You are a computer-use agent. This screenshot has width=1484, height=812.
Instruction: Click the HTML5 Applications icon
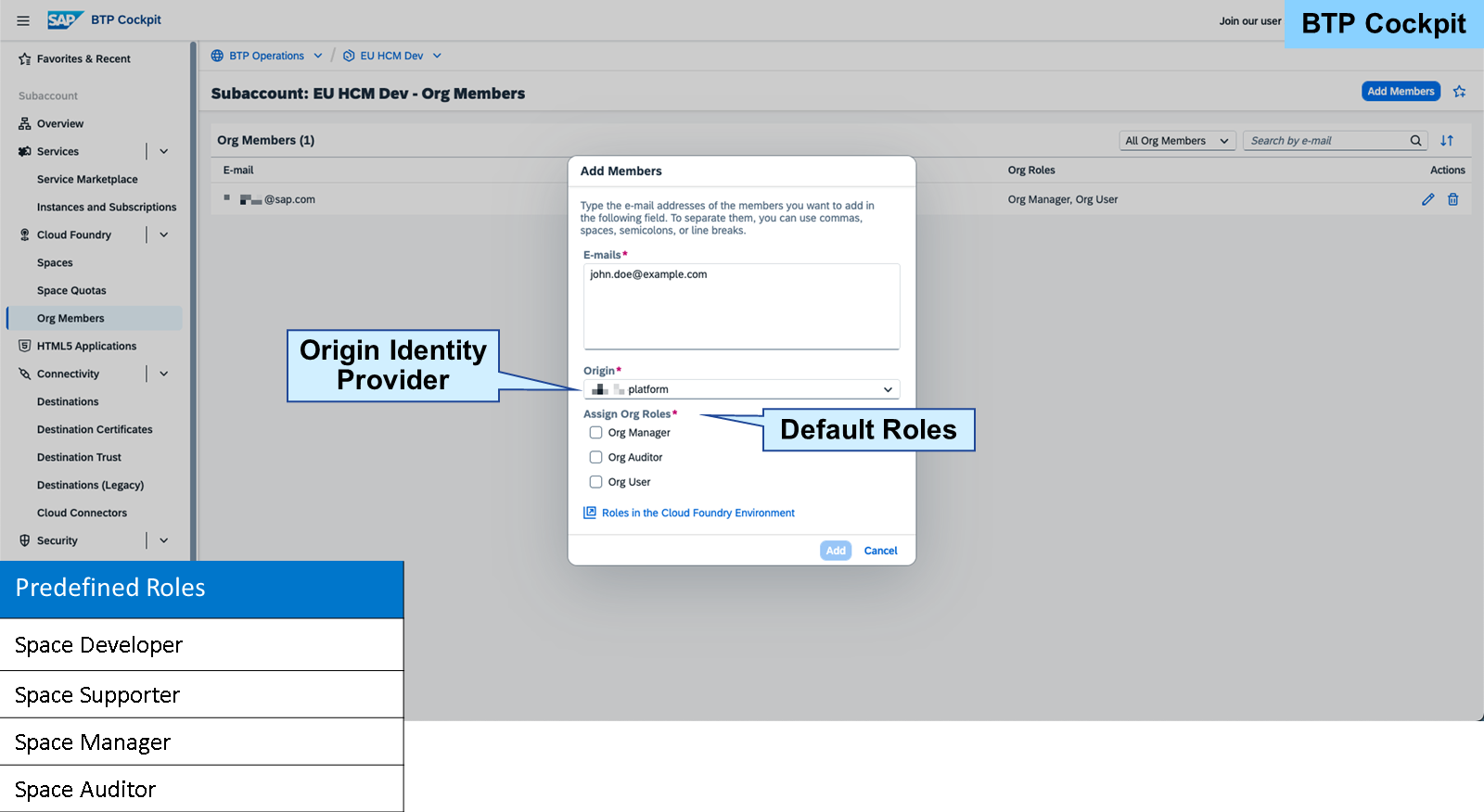(x=25, y=346)
